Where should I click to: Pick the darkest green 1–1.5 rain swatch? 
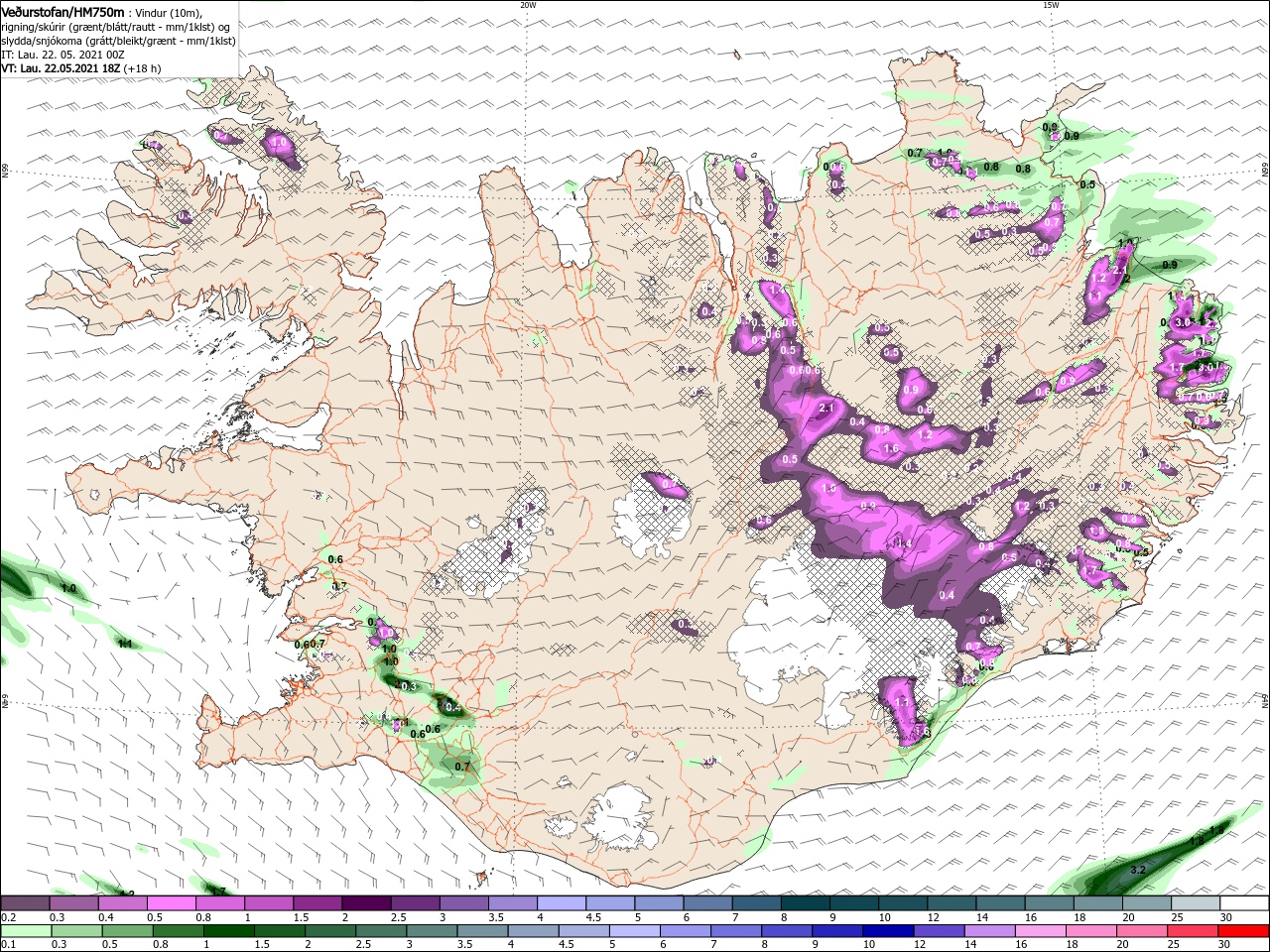pos(228,931)
